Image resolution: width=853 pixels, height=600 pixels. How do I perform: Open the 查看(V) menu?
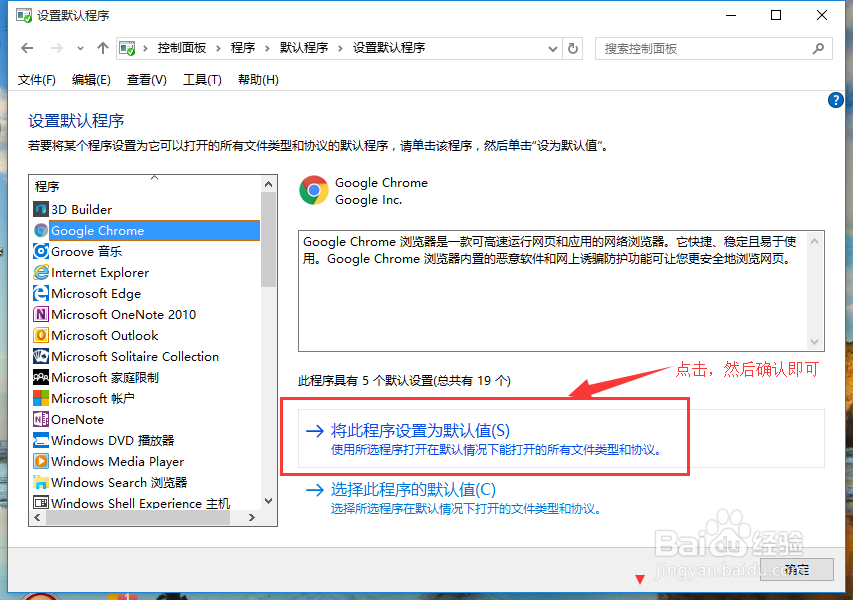[147, 80]
